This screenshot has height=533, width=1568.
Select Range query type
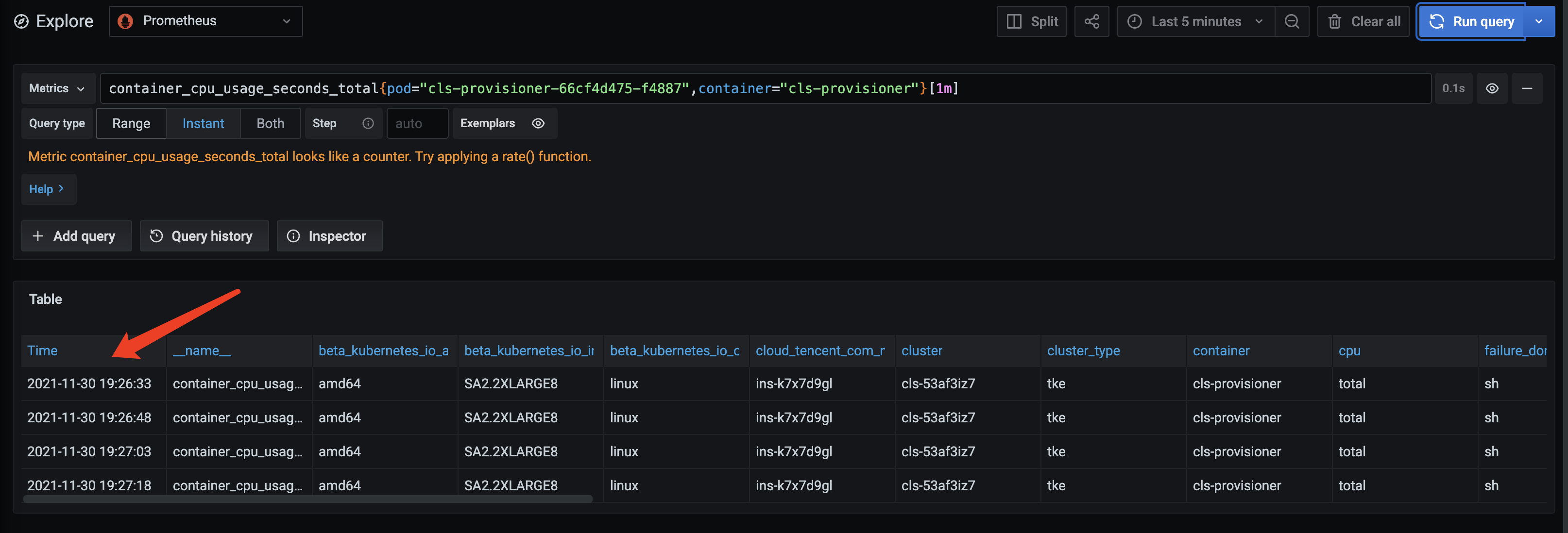point(132,123)
